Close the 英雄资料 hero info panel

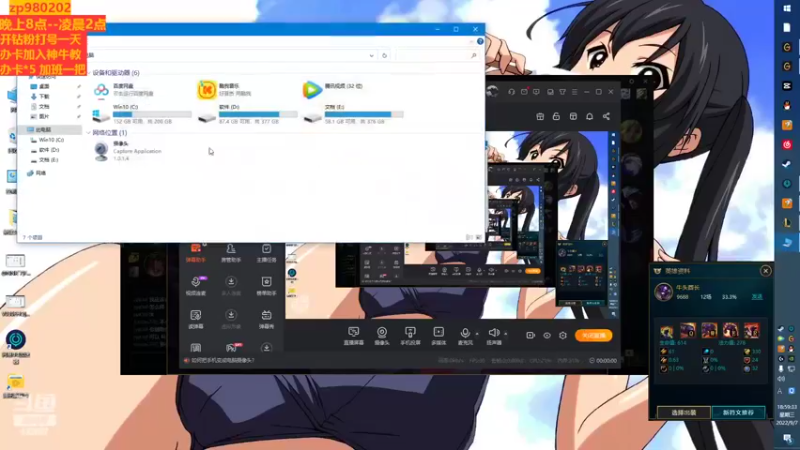coord(765,271)
